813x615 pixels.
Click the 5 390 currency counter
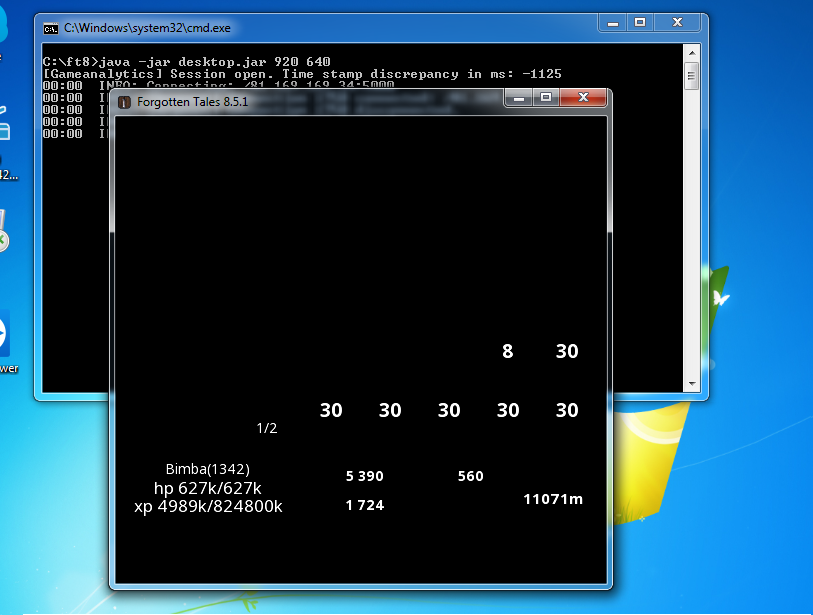coord(364,476)
